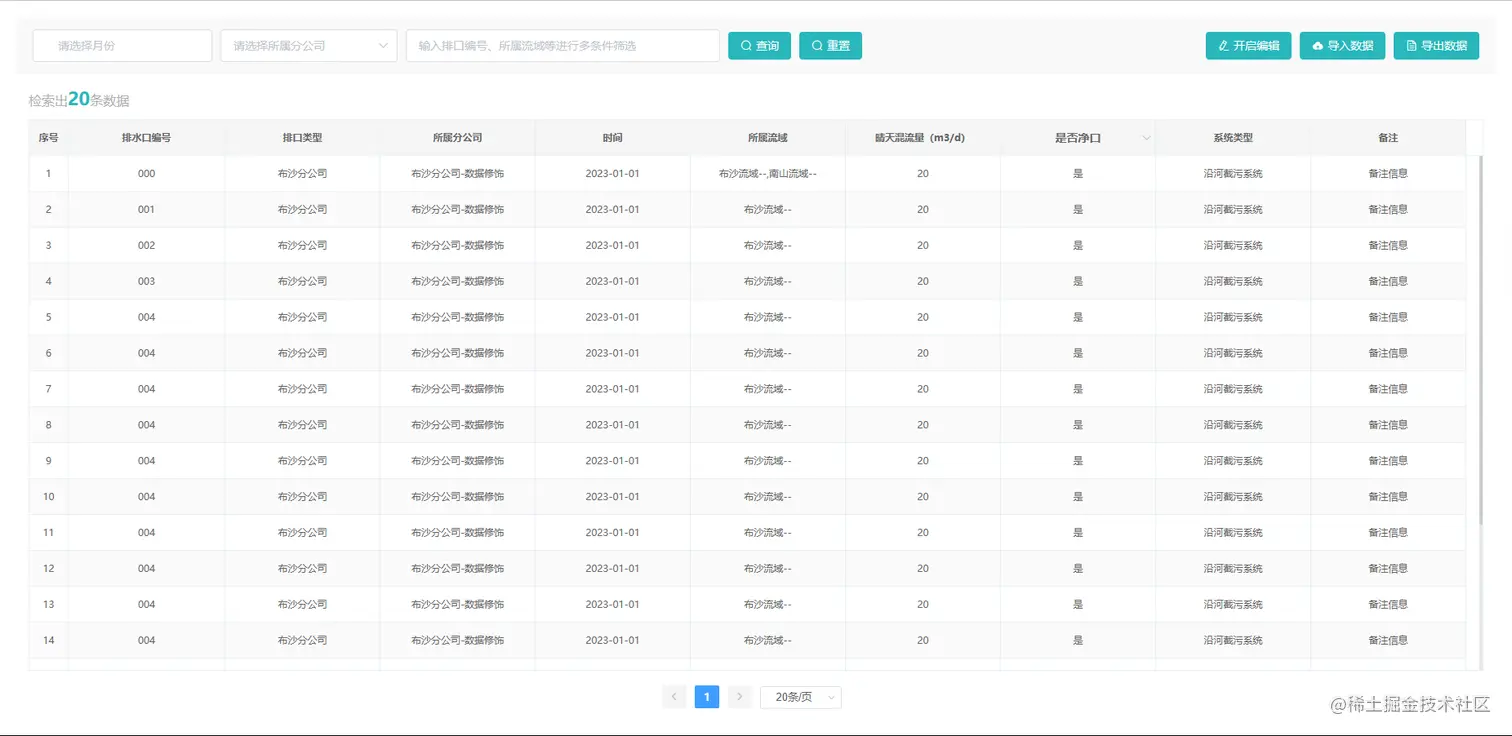This screenshot has width=1512, height=736.
Task: Click the 重置 reset button
Action: [830, 46]
